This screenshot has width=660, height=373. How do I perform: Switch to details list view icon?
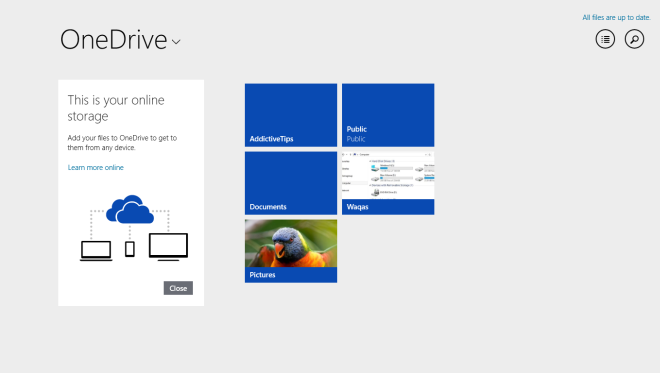(x=605, y=39)
